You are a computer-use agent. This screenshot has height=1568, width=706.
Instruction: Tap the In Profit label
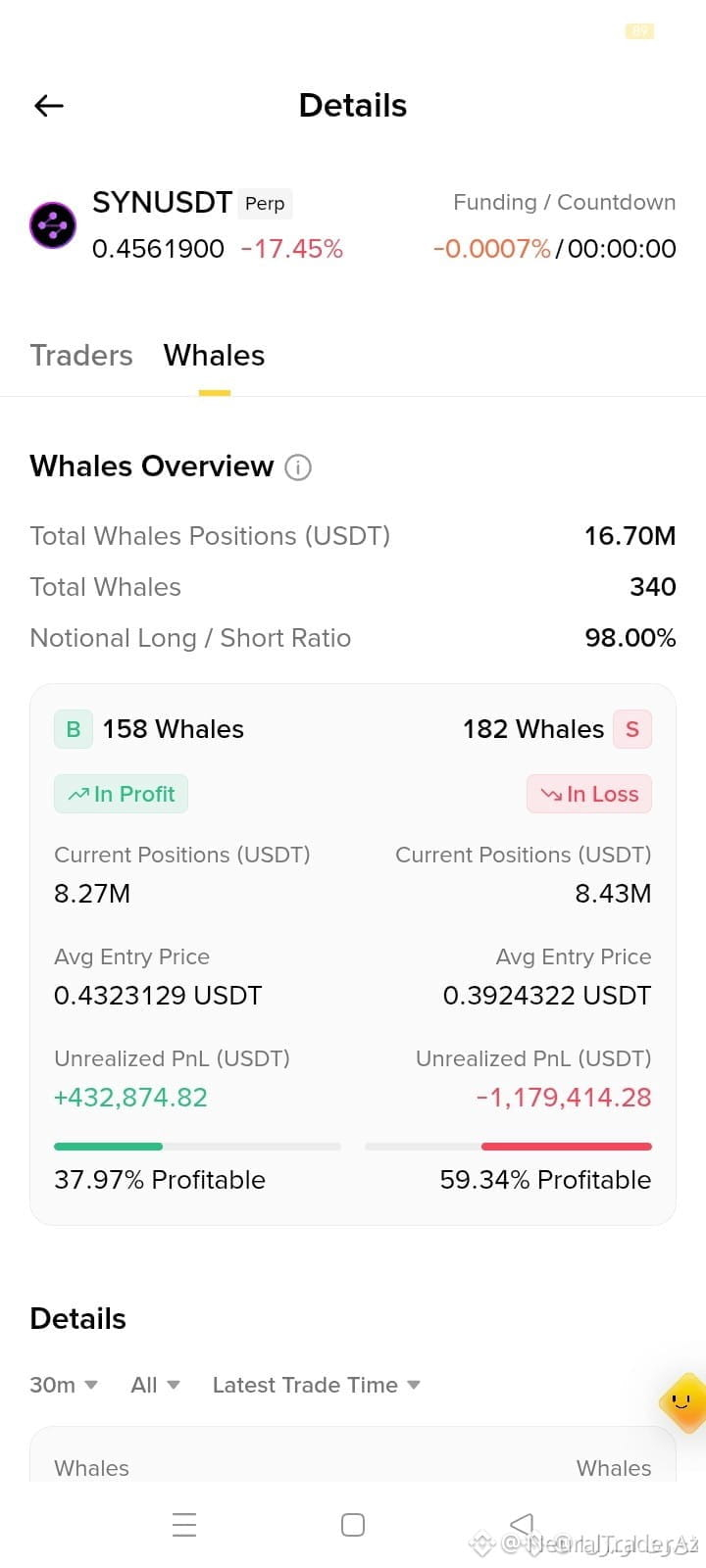121,794
